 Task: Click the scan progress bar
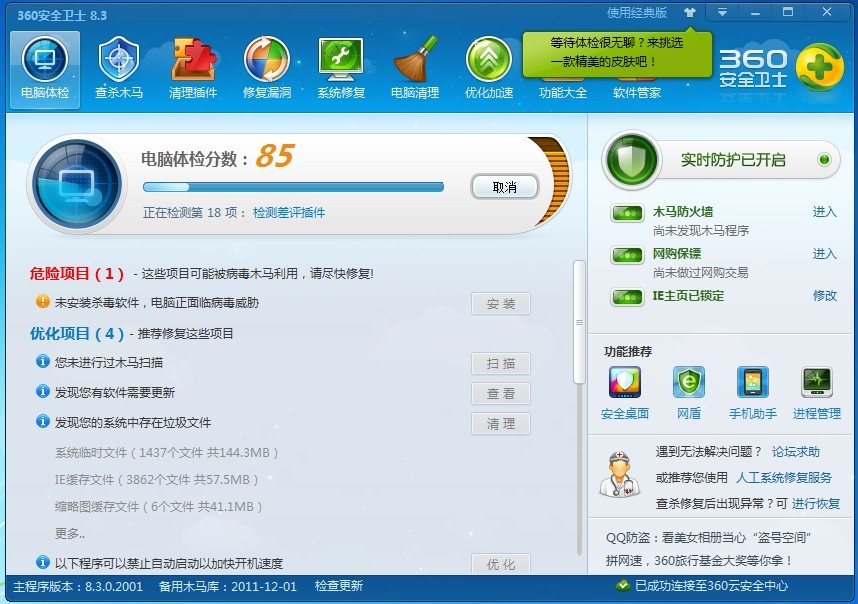tap(293, 187)
